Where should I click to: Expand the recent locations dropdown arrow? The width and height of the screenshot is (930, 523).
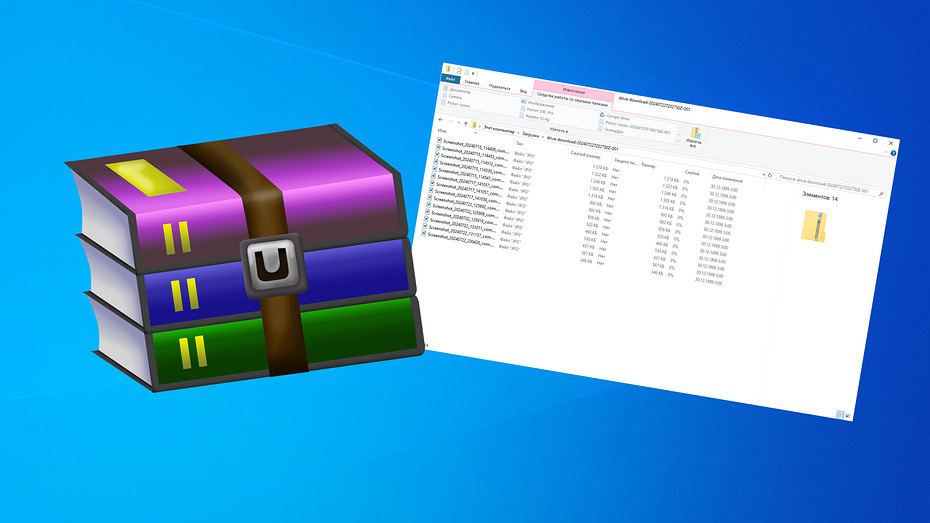[458, 122]
